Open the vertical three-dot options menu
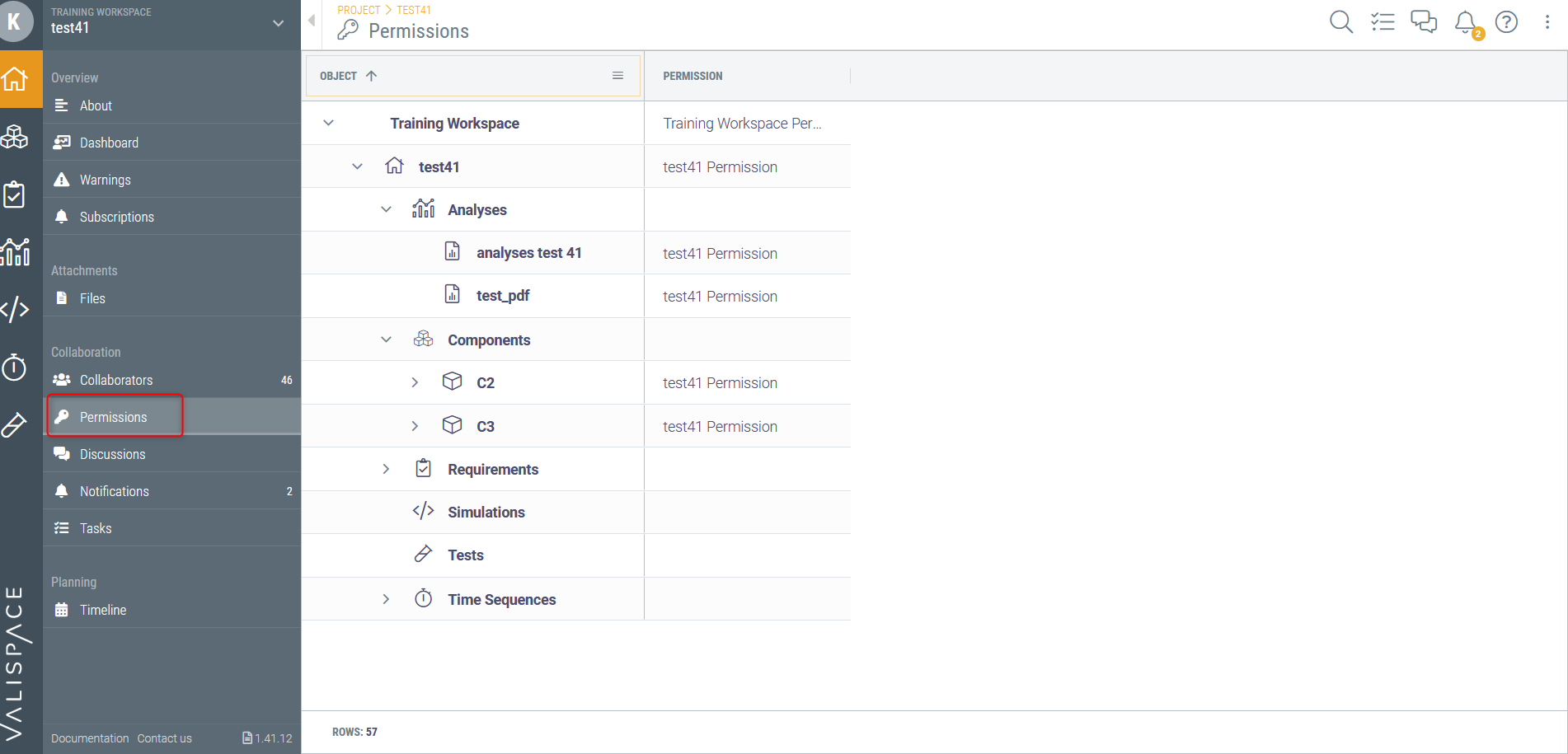This screenshot has width=1568, height=754. coord(1547,22)
